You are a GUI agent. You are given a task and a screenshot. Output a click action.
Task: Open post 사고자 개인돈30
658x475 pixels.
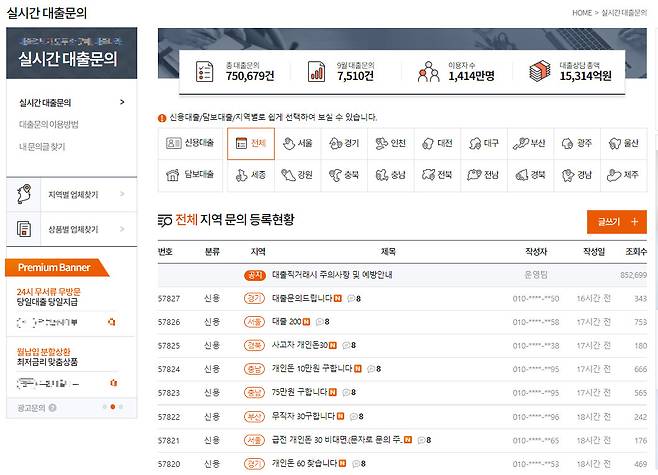coord(300,345)
